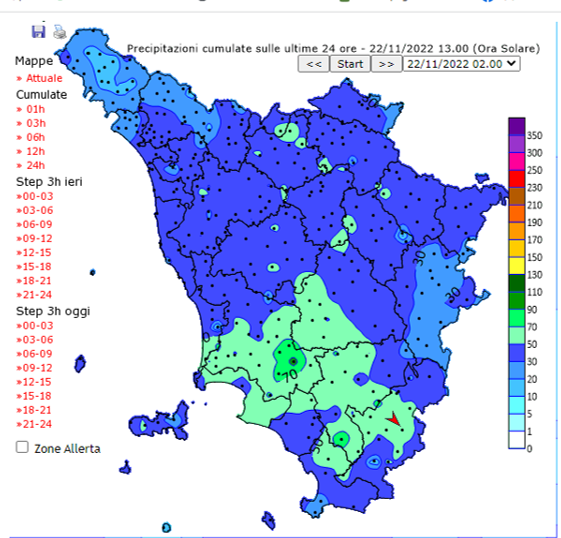Print the map using the printer icon
Viewport: 561px width, 538px height.
(x=60, y=31)
